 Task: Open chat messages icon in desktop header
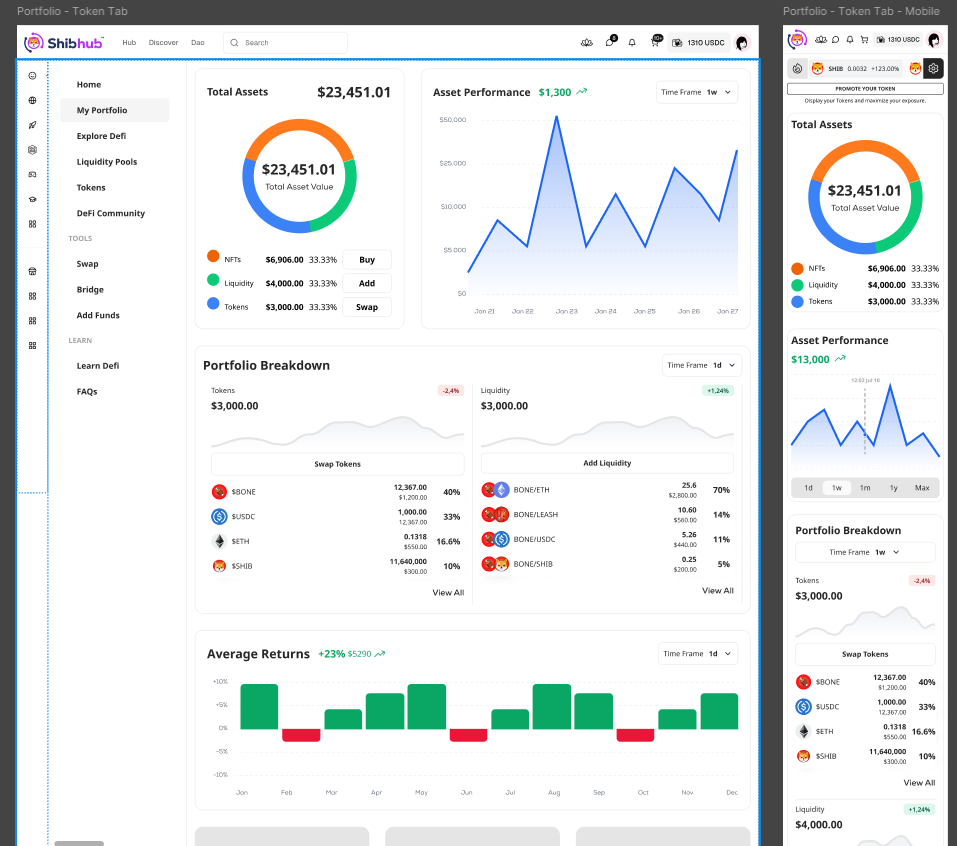click(610, 42)
